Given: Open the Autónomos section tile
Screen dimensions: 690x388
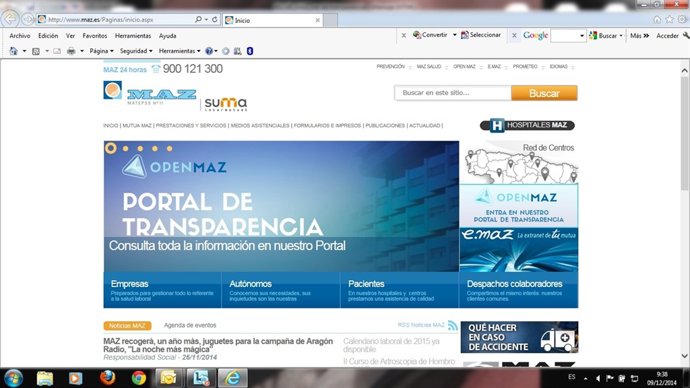Looking at the screenshot, I should click(281, 290).
